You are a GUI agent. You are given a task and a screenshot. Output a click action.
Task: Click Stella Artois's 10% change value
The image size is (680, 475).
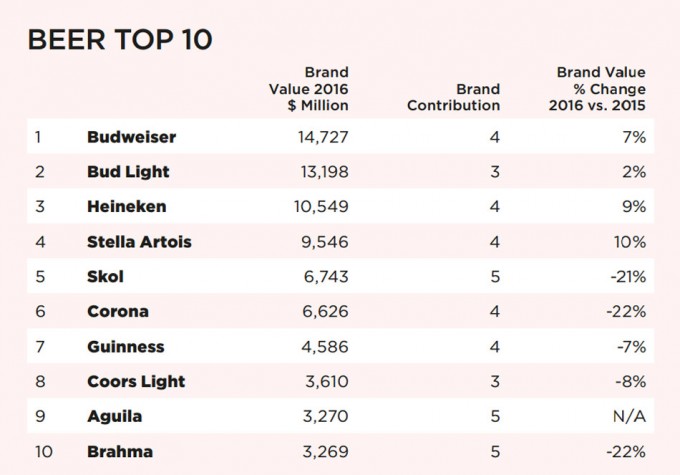[631, 242]
